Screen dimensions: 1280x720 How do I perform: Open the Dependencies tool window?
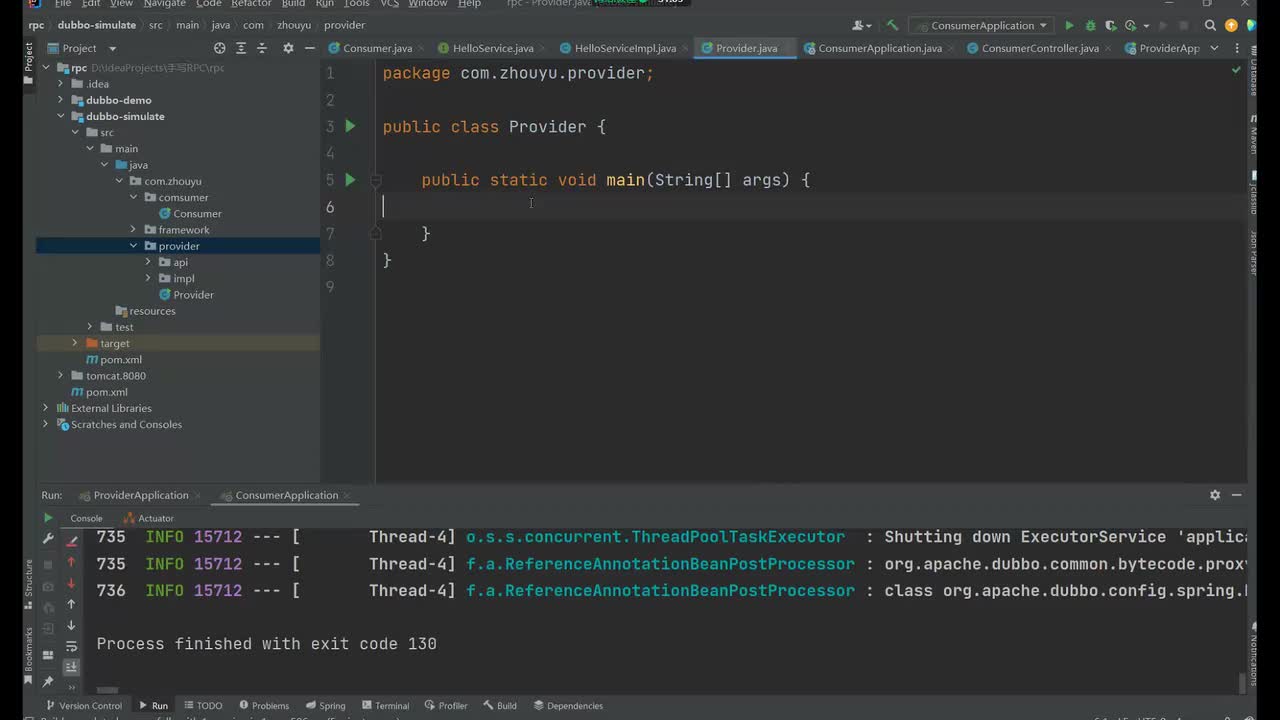(x=568, y=705)
